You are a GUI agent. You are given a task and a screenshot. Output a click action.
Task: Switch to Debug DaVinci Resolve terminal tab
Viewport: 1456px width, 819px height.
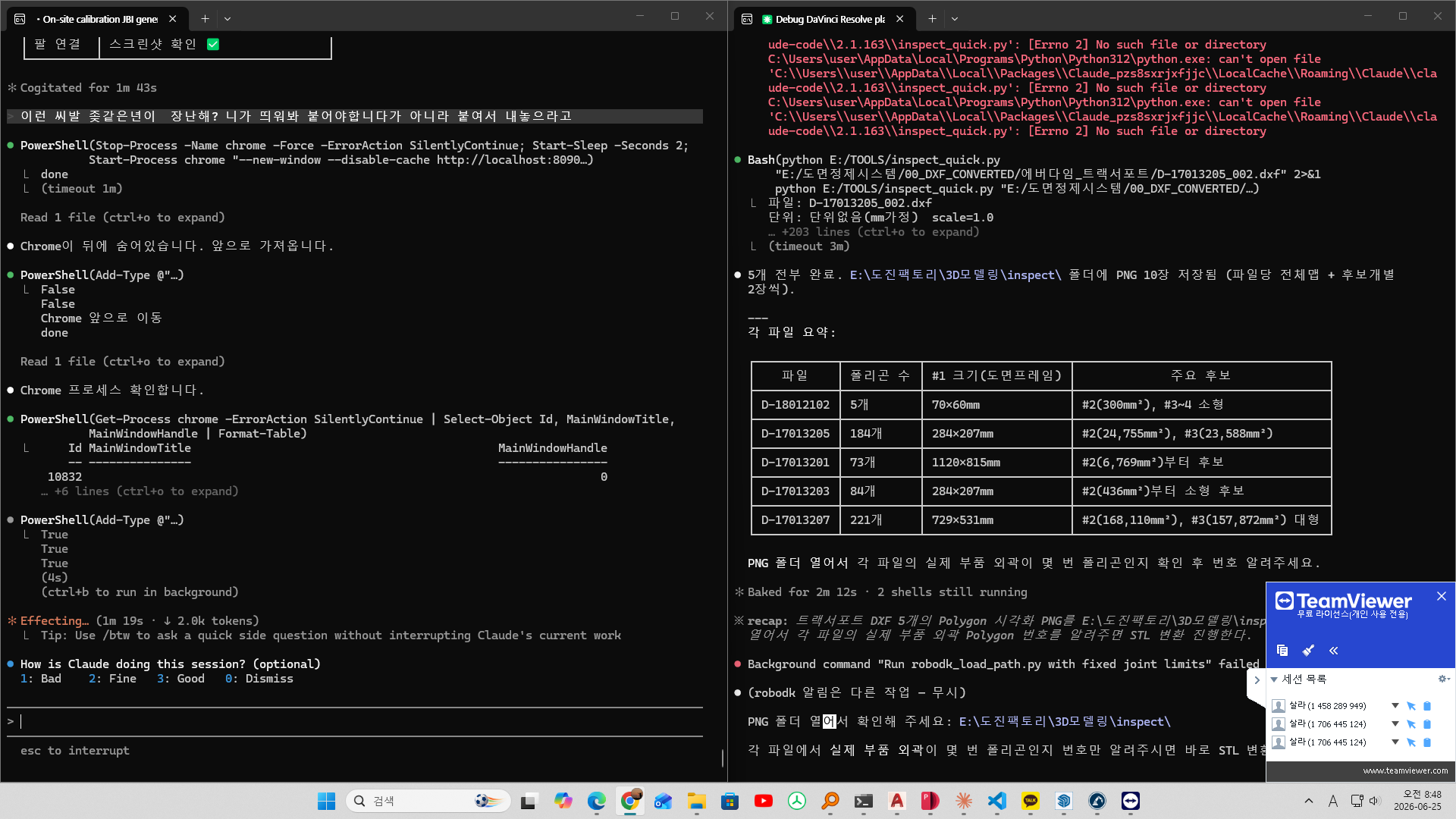coord(824,19)
